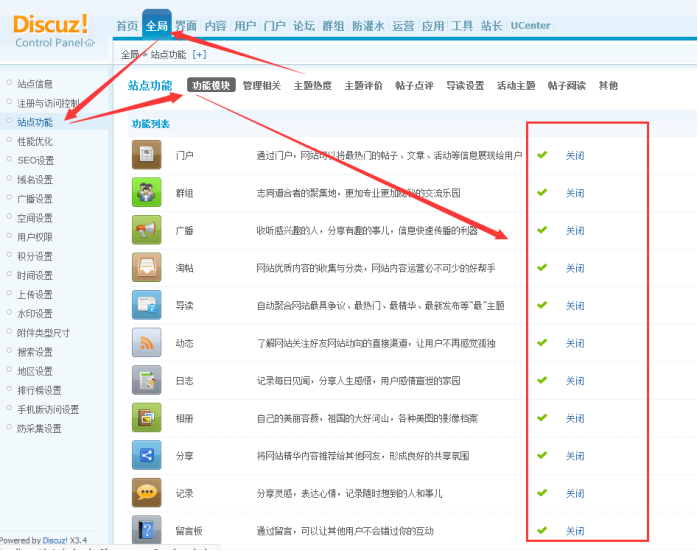Click the 群组 group module icon
This screenshot has height=551, width=698.
tap(146, 192)
